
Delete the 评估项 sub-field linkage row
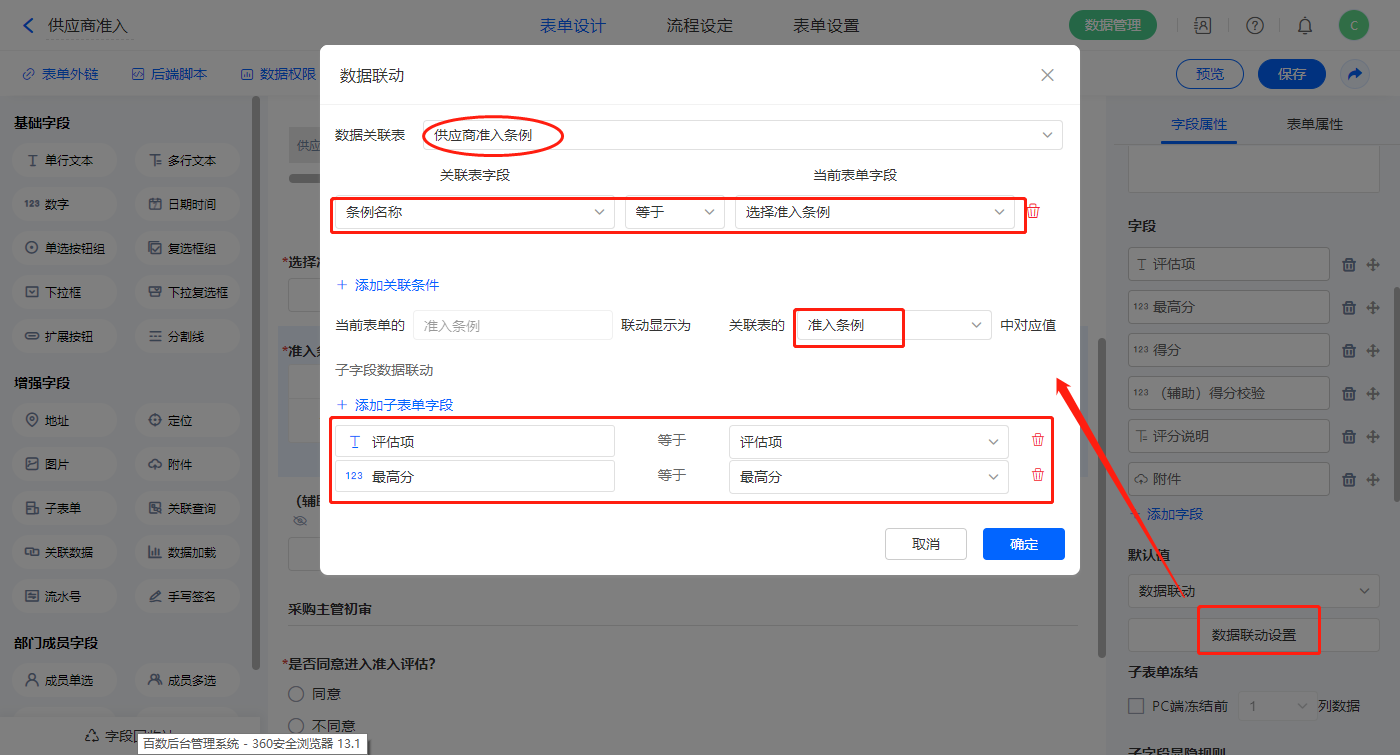pos(1037,440)
